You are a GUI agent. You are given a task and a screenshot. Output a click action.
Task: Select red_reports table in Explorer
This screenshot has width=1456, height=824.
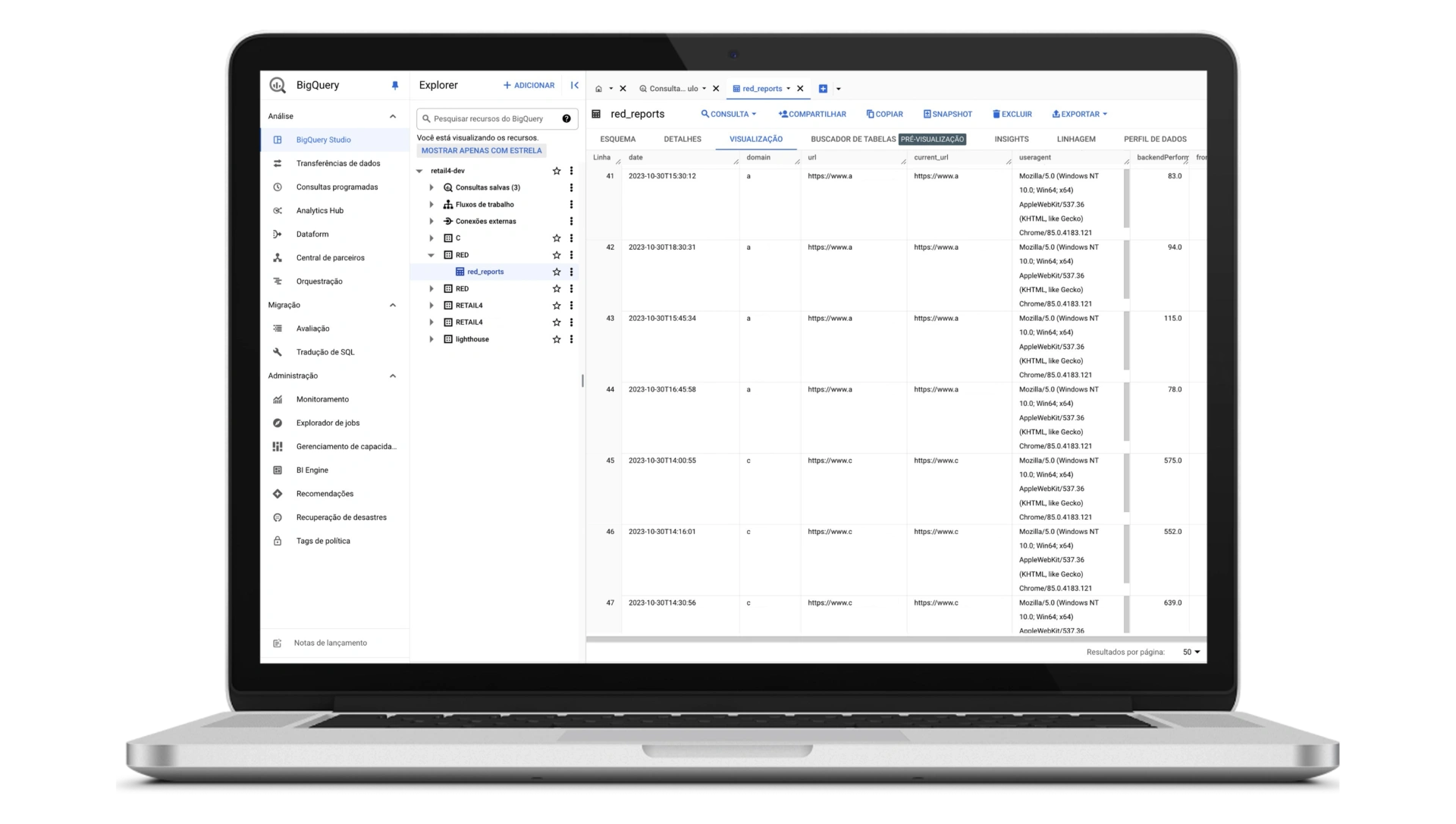point(485,272)
